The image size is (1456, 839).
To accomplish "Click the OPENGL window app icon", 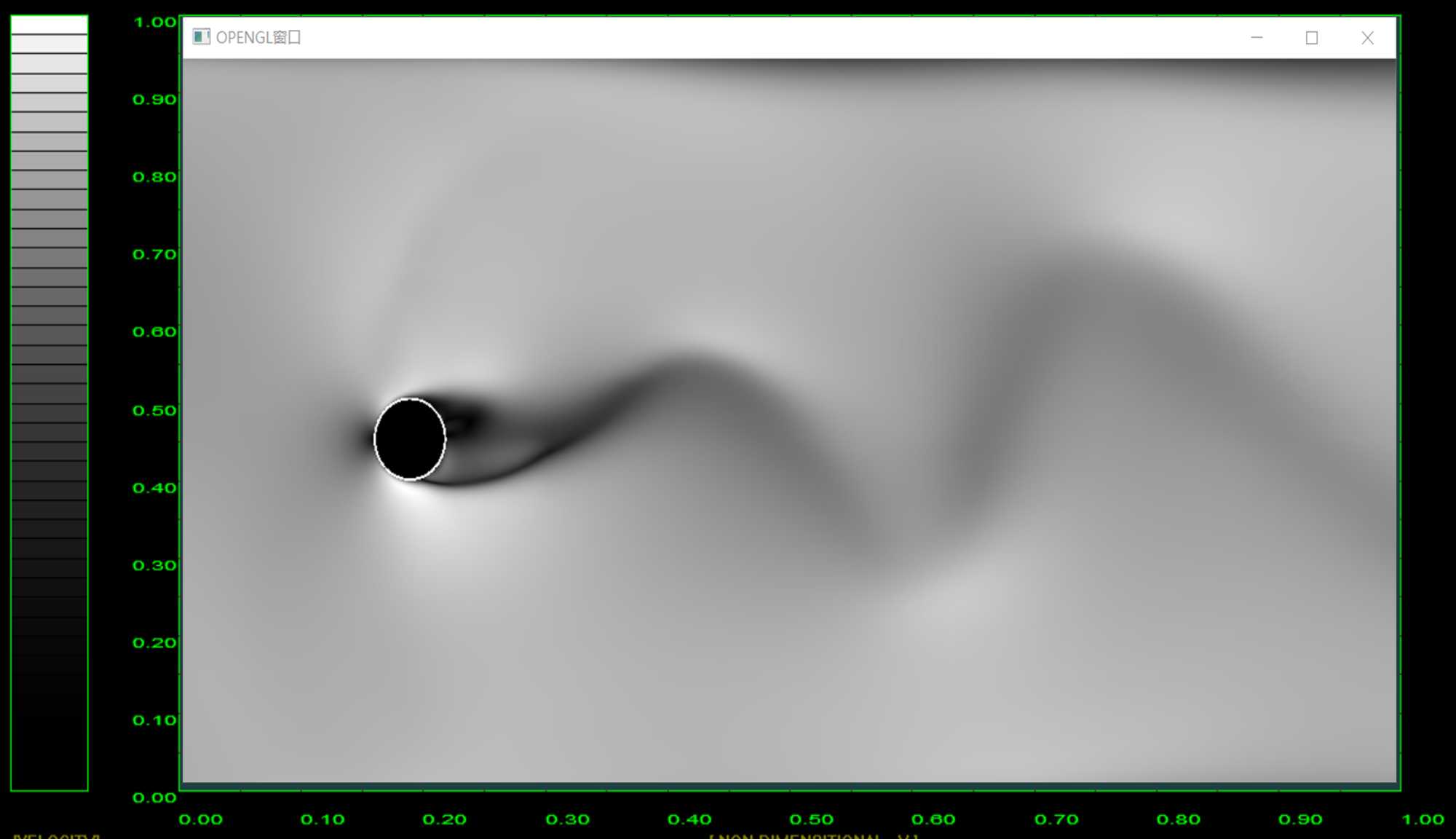I will pyautogui.click(x=201, y=37).
